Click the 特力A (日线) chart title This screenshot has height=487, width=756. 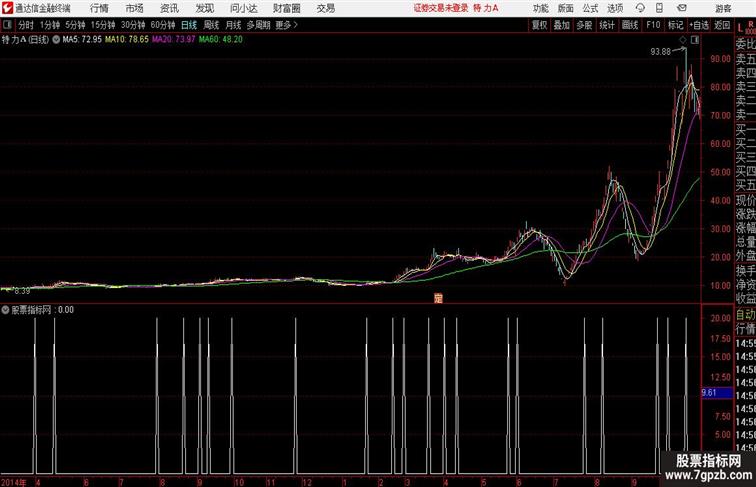click(25, 40)
